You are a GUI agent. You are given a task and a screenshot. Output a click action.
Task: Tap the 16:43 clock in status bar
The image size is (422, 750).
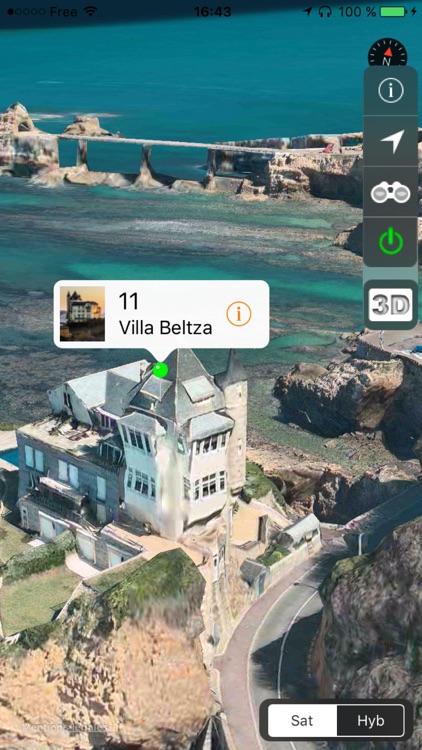pyautogui.click(x=213, y=12)
